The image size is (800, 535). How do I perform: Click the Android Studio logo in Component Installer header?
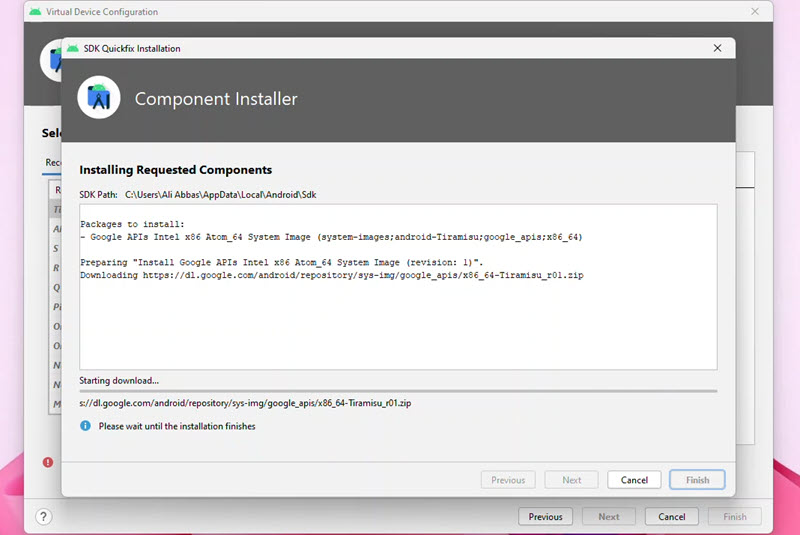tap(98, 97)
